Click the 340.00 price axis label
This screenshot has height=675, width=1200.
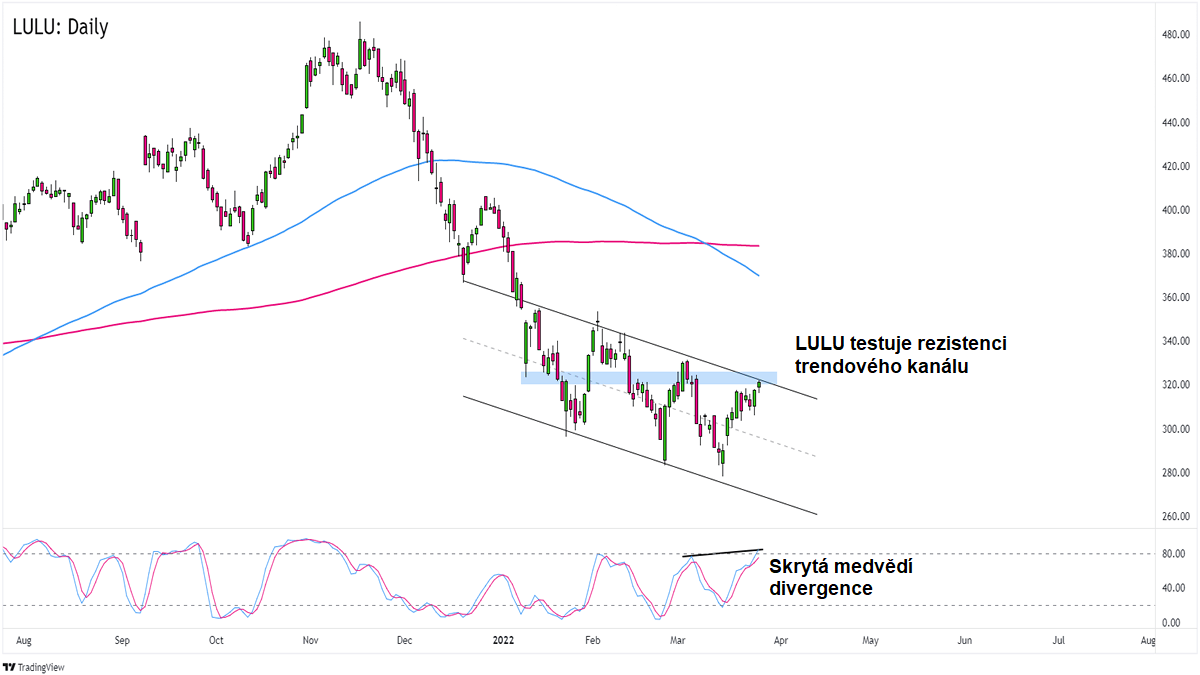(1174, 341)
